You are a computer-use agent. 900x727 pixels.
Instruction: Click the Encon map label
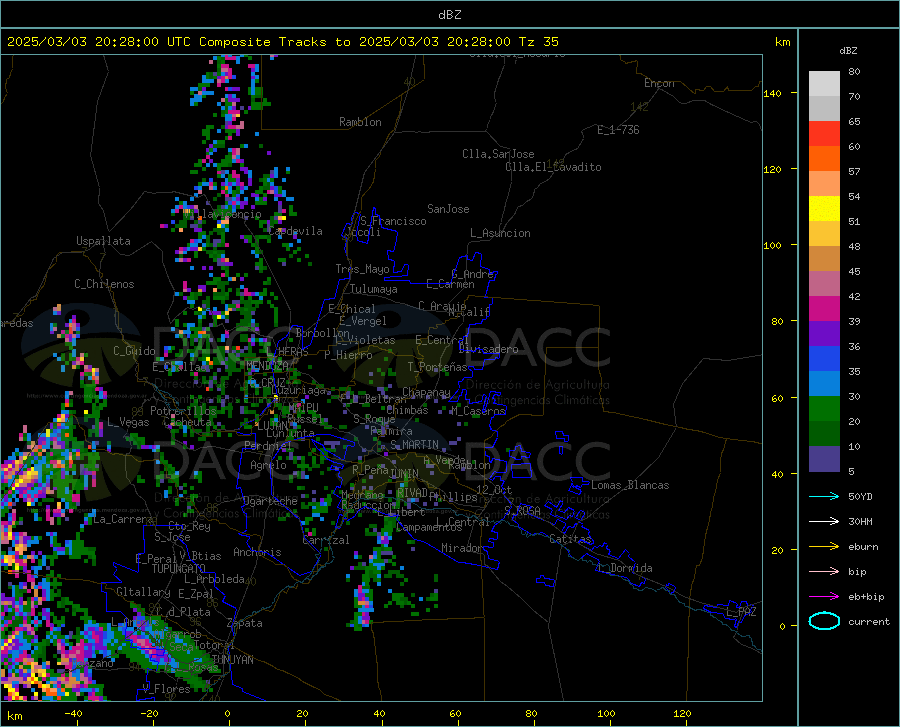[659, 83]
